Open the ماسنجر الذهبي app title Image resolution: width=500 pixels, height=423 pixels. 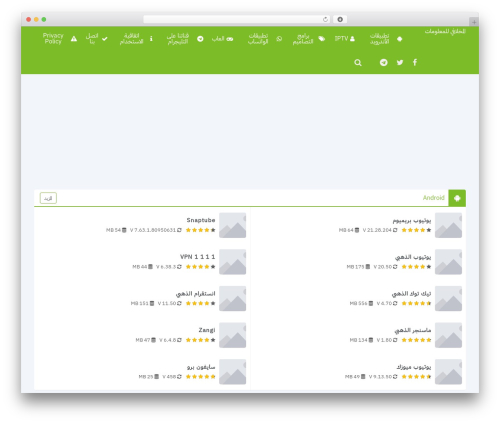click(413, 330)
